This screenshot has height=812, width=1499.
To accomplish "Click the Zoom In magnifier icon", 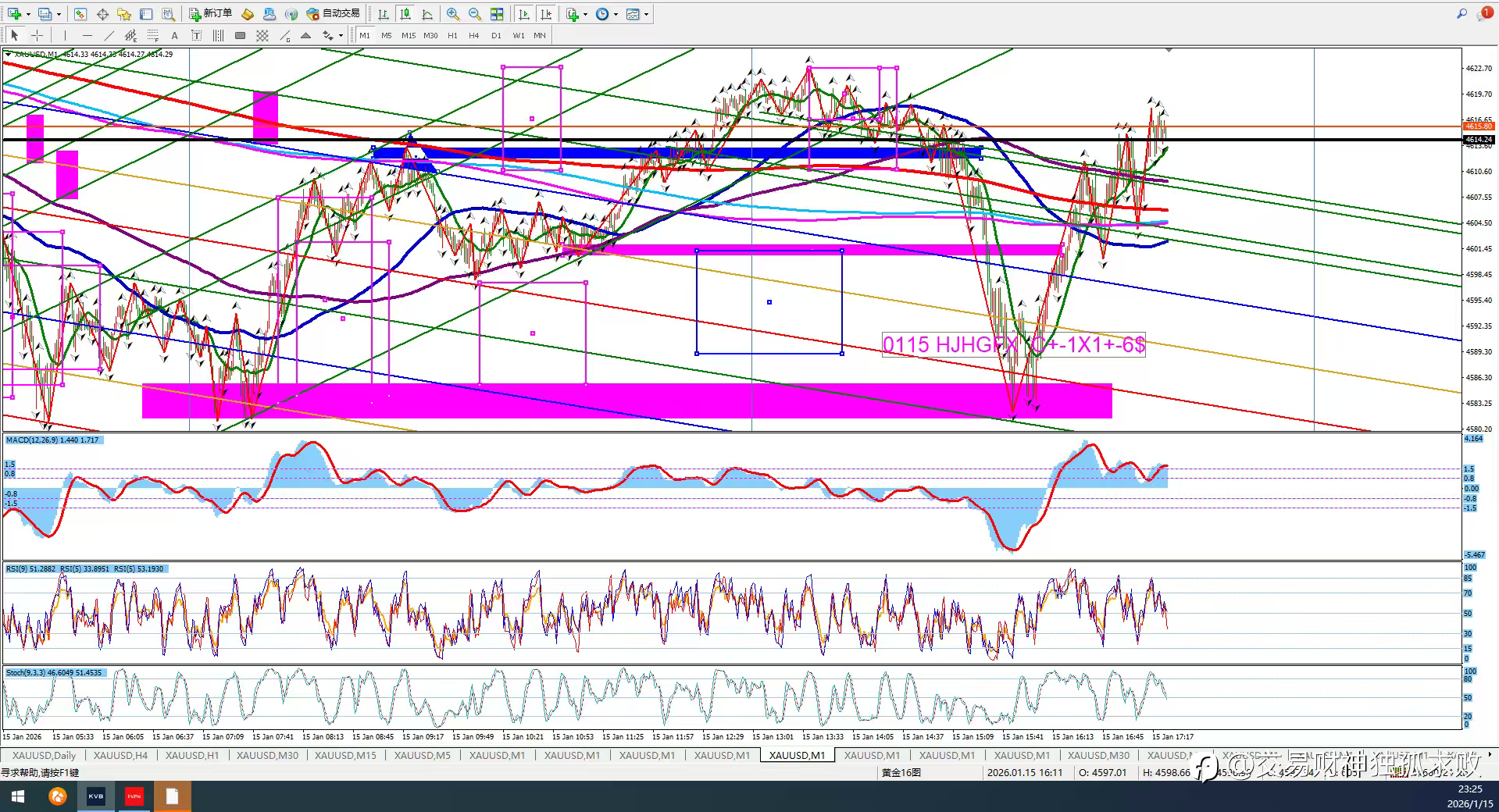I will tap(452, 14).
